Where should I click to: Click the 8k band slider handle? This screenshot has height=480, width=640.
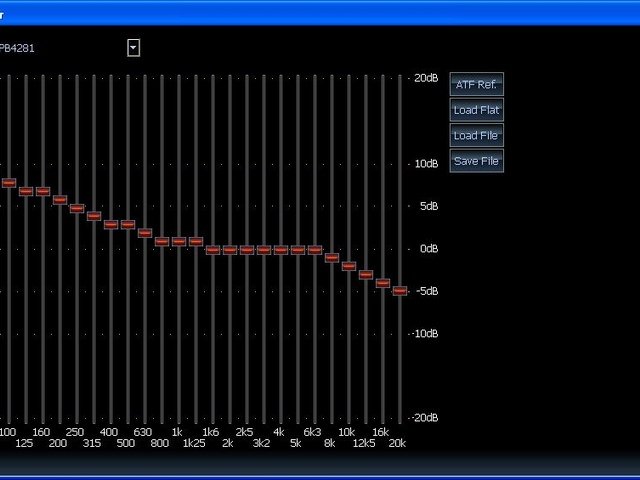click(332, 258)
